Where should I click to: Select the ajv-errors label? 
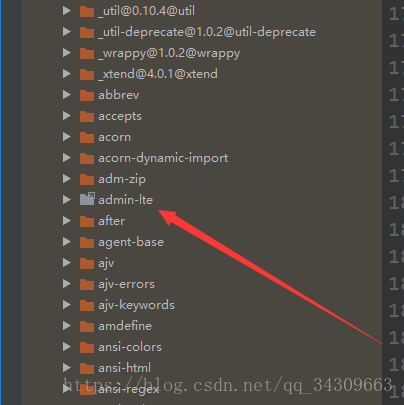(x=126, y=284)
